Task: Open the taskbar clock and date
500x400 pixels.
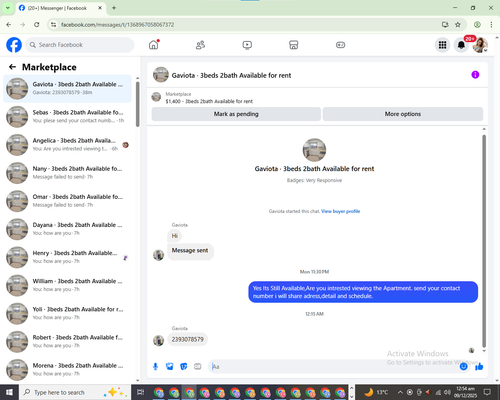Action: tap(465, 392)
